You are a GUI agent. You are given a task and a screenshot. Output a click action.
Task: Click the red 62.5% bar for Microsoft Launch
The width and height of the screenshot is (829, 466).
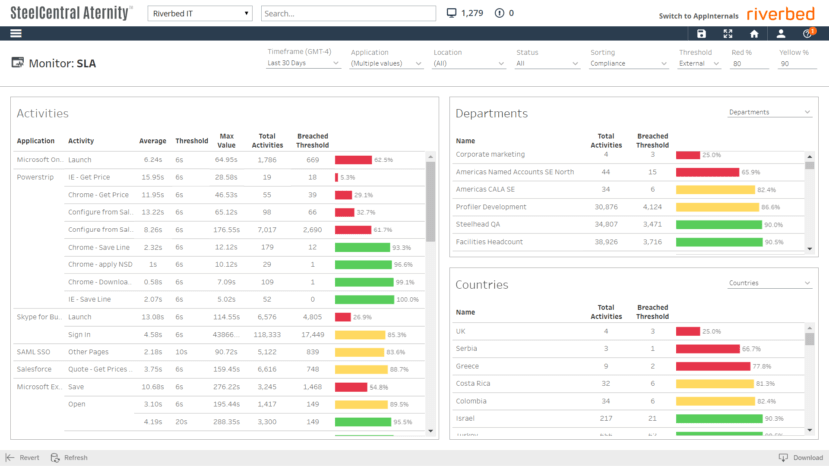[x=353, y=160]
